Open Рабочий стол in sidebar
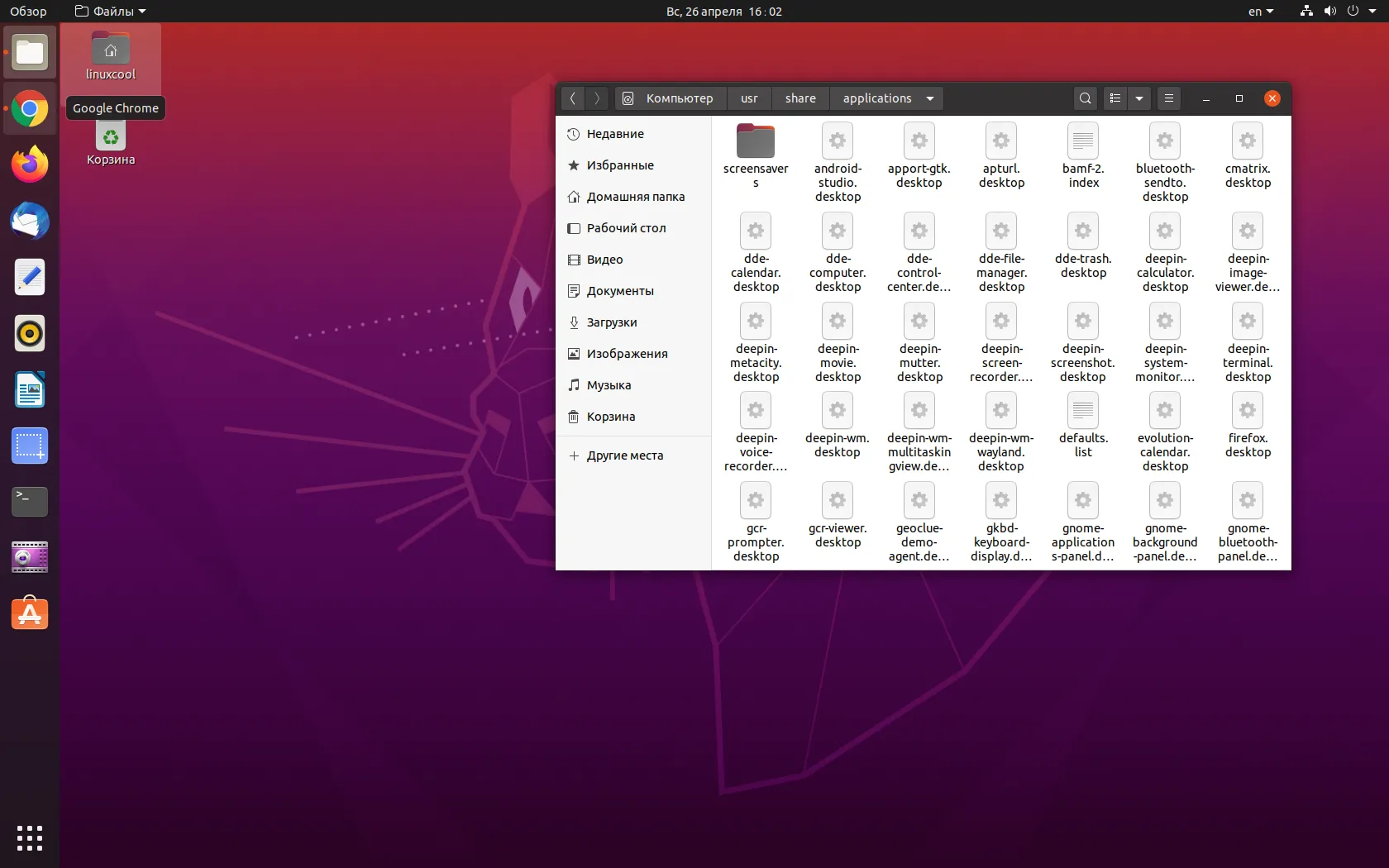This screenshot has height=868, width=1389. tap(633, 228)
